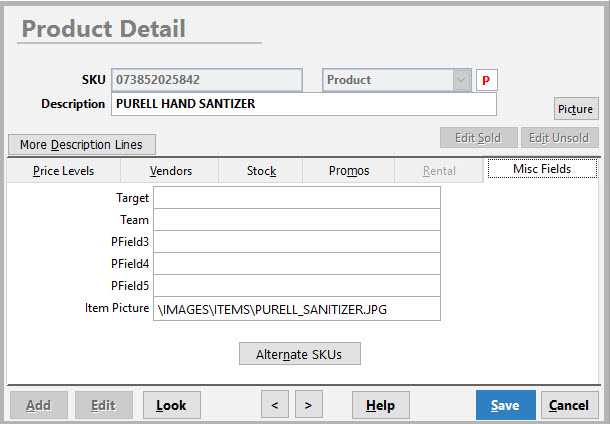Select the Misc Fields tab
Viewport: 610px width, 424px height.
click(x=542, y=169)
